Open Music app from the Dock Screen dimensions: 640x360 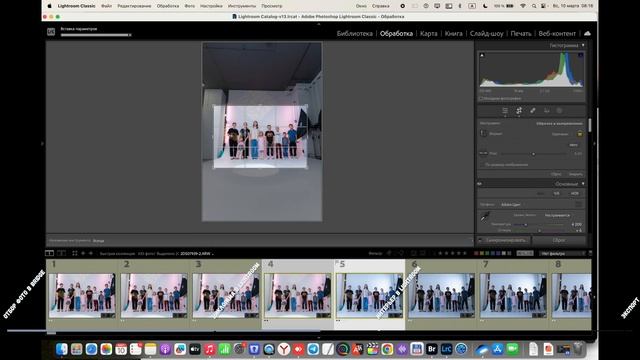(x=210, y=349)
